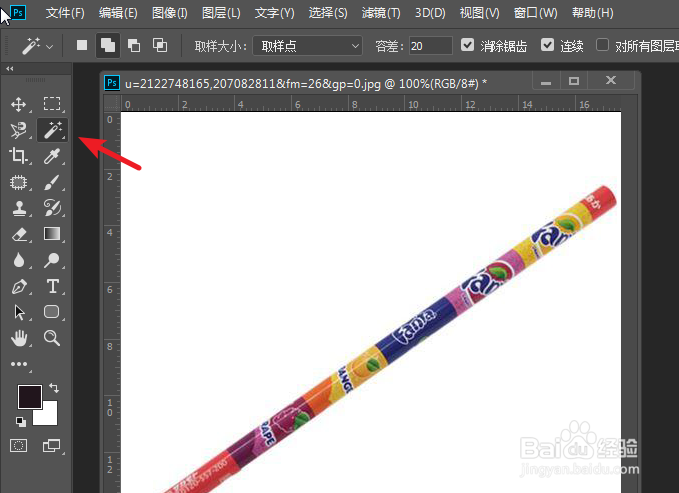Select the History Brush tool
This screenshot has width=679, height=493.
coord(52,208)
